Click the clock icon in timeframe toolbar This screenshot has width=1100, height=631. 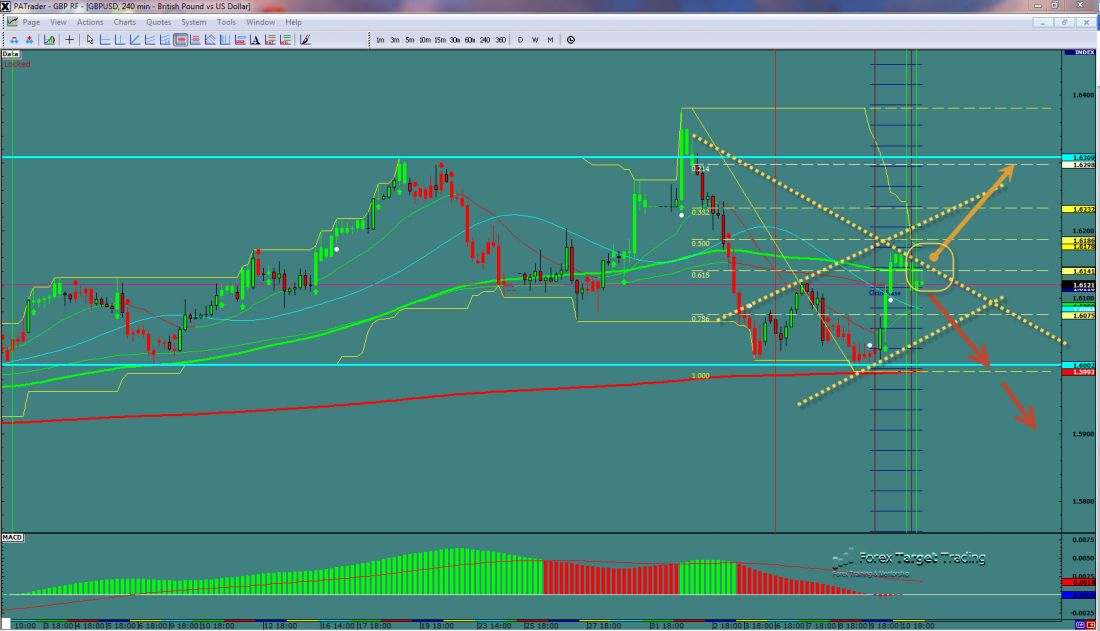tap(570, 40)
